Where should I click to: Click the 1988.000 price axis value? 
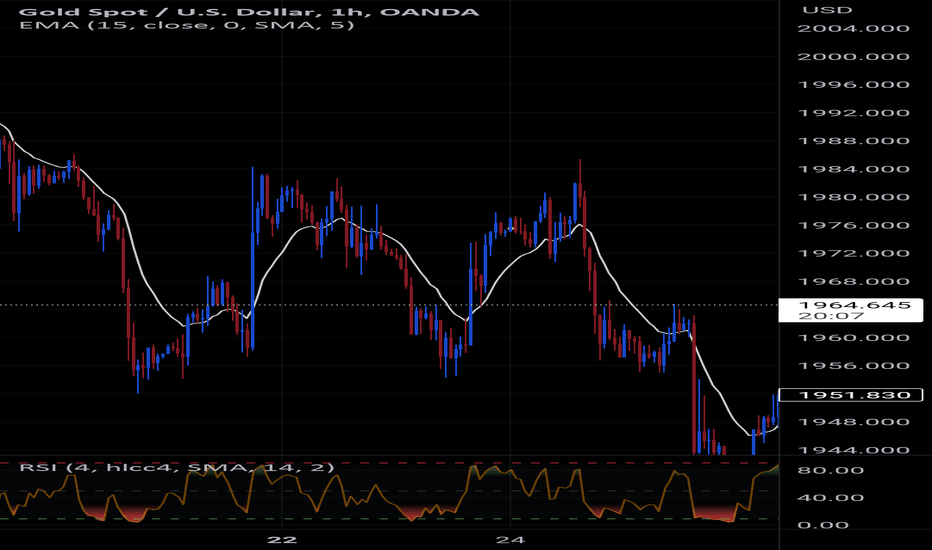coord(853,141)
